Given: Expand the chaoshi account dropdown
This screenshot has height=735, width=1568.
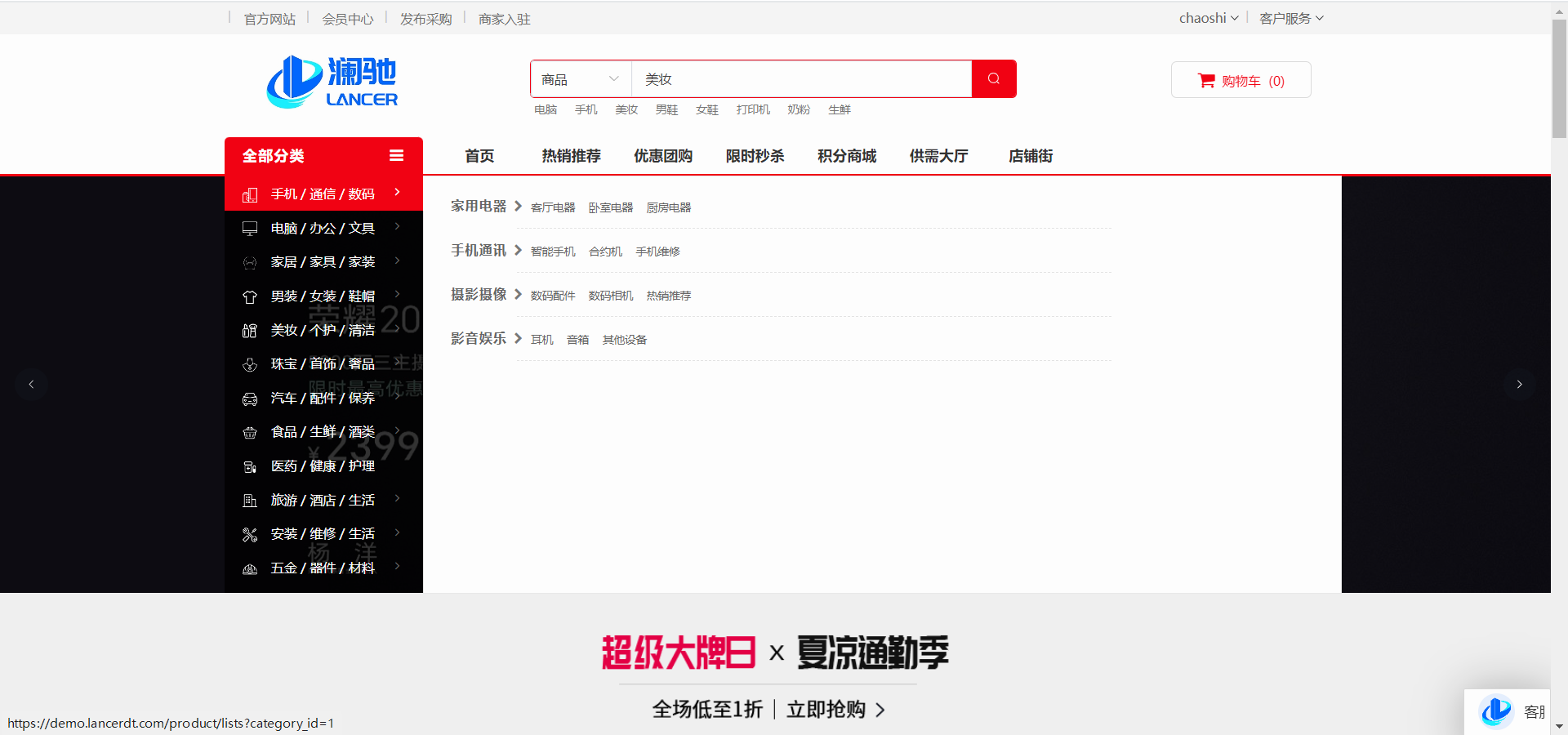Looking at the screenshot, I should click(x=1208, y=18).
